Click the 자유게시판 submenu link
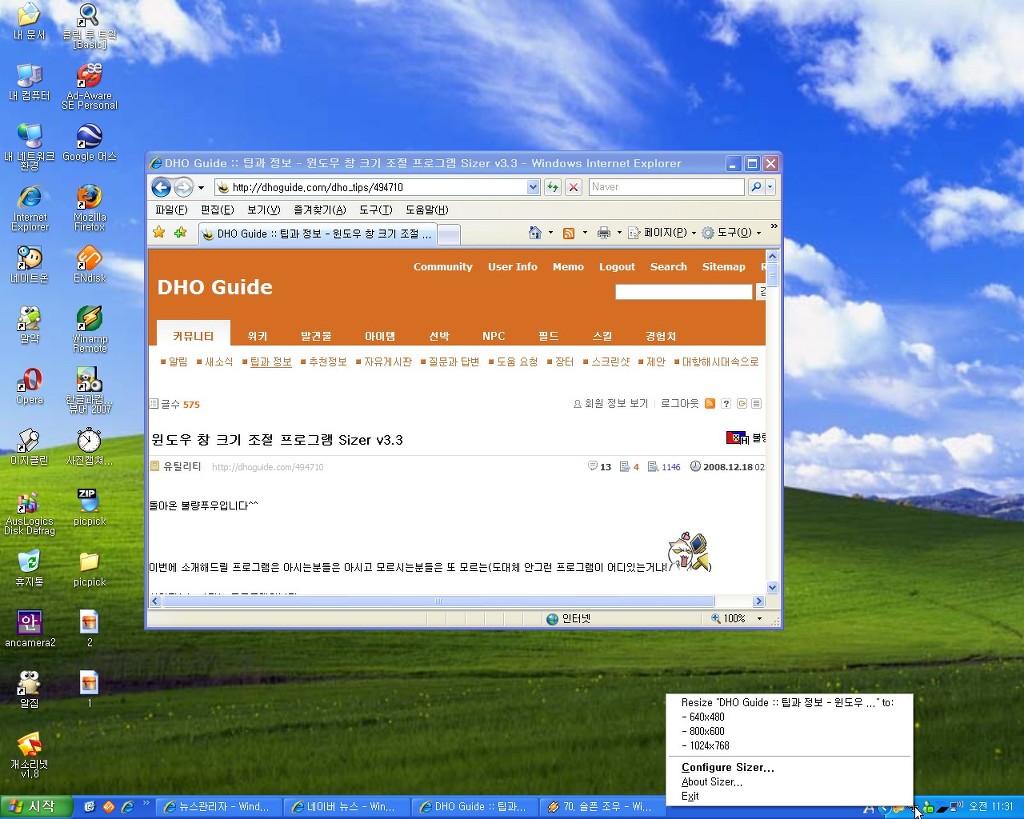The image size is (1024, 819). pos(388,362)
